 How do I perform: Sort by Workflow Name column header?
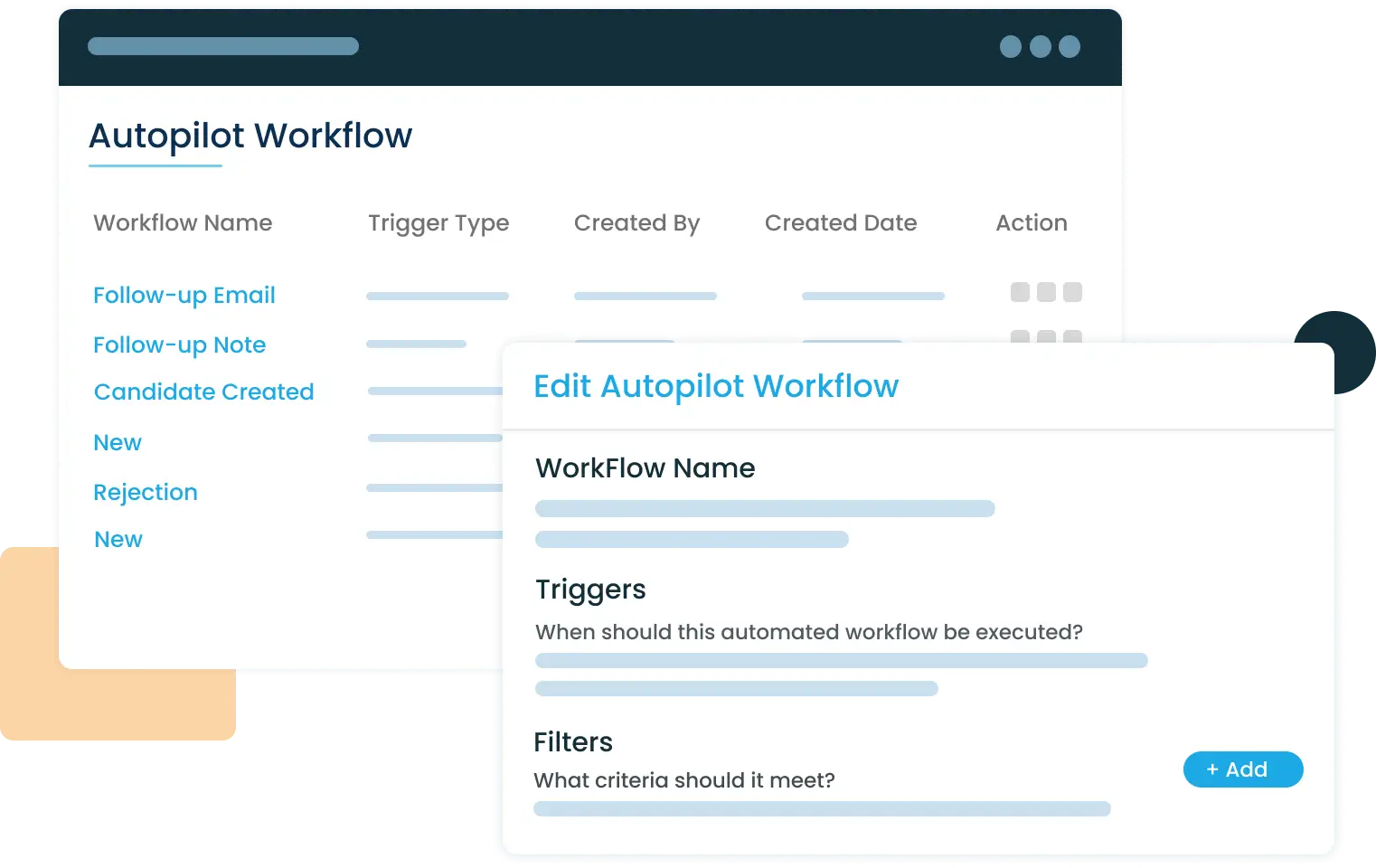[183, 222]
